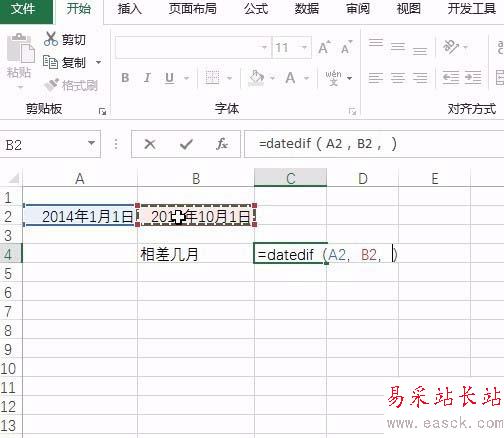Click the Center alignment icon
Screen dimensions: 504x438
point(398,78)
